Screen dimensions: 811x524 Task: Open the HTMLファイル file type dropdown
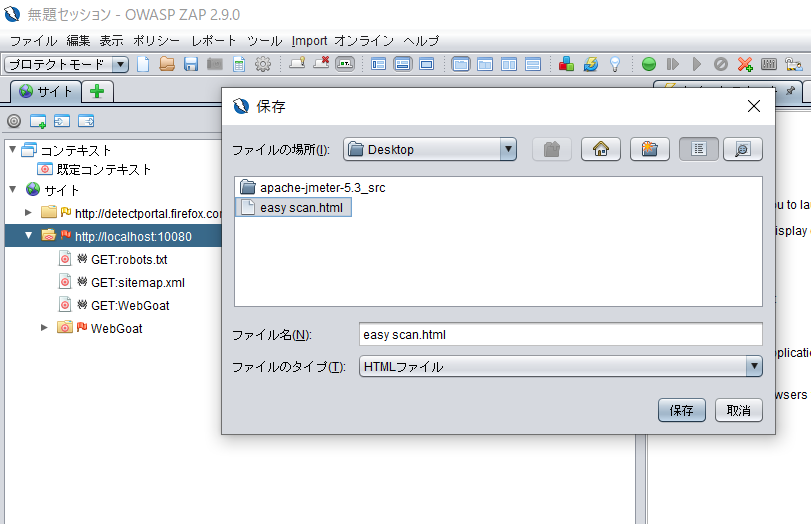click(x=754, y=366)
